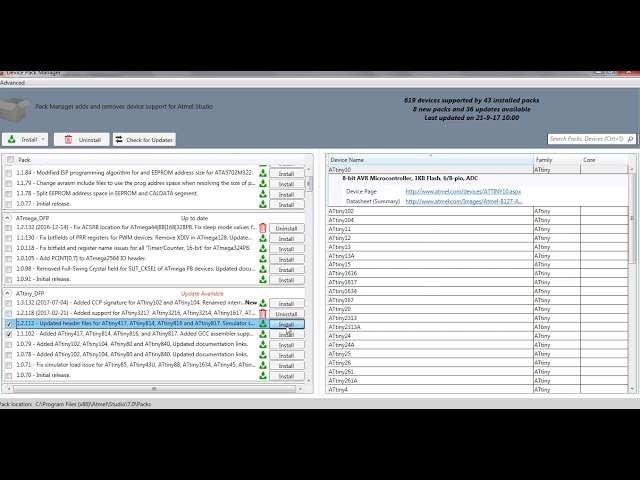
Task: Click download icon for ATtiny 1.0.79 row
Action: [263, 344]
